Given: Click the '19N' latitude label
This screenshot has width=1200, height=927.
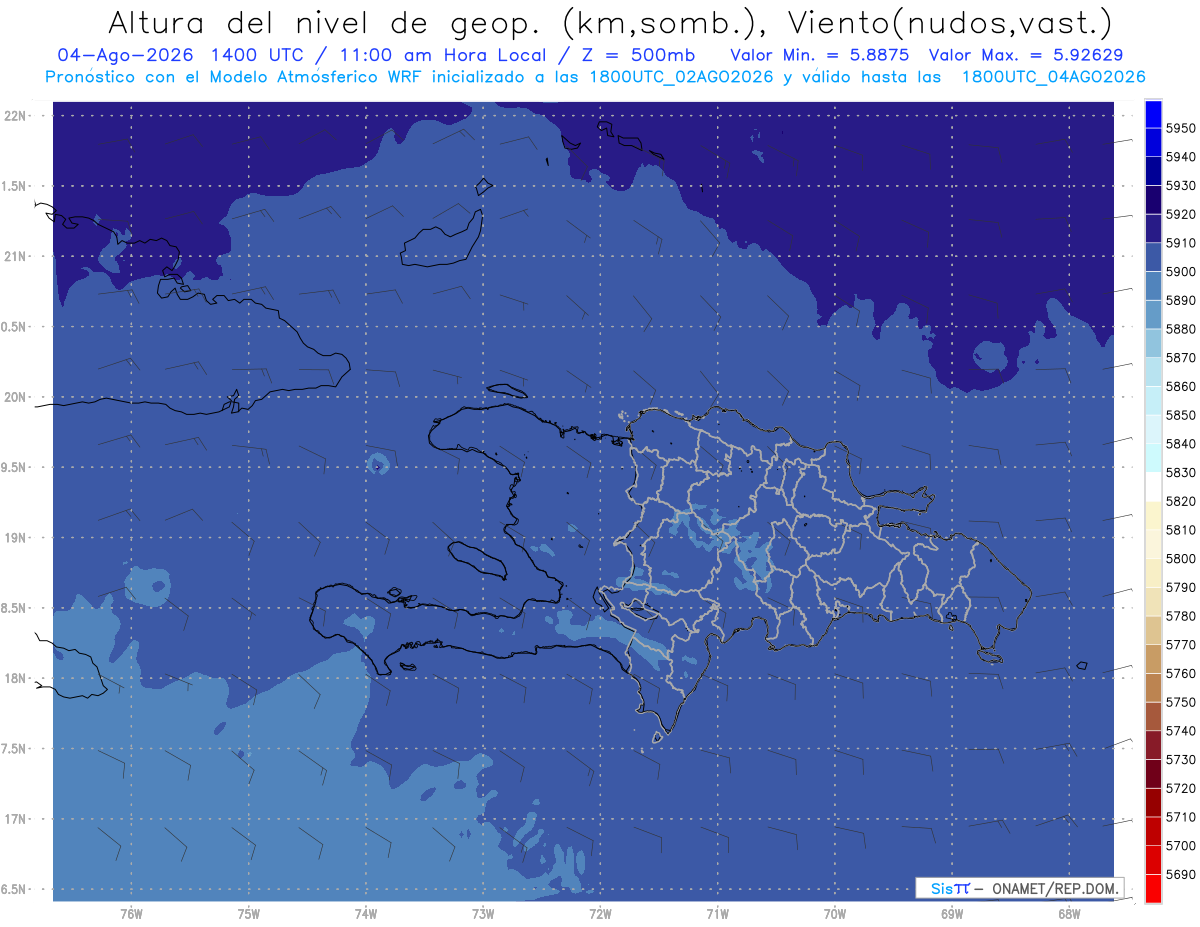Looking at the screenshot, I should tap(15, 538).
